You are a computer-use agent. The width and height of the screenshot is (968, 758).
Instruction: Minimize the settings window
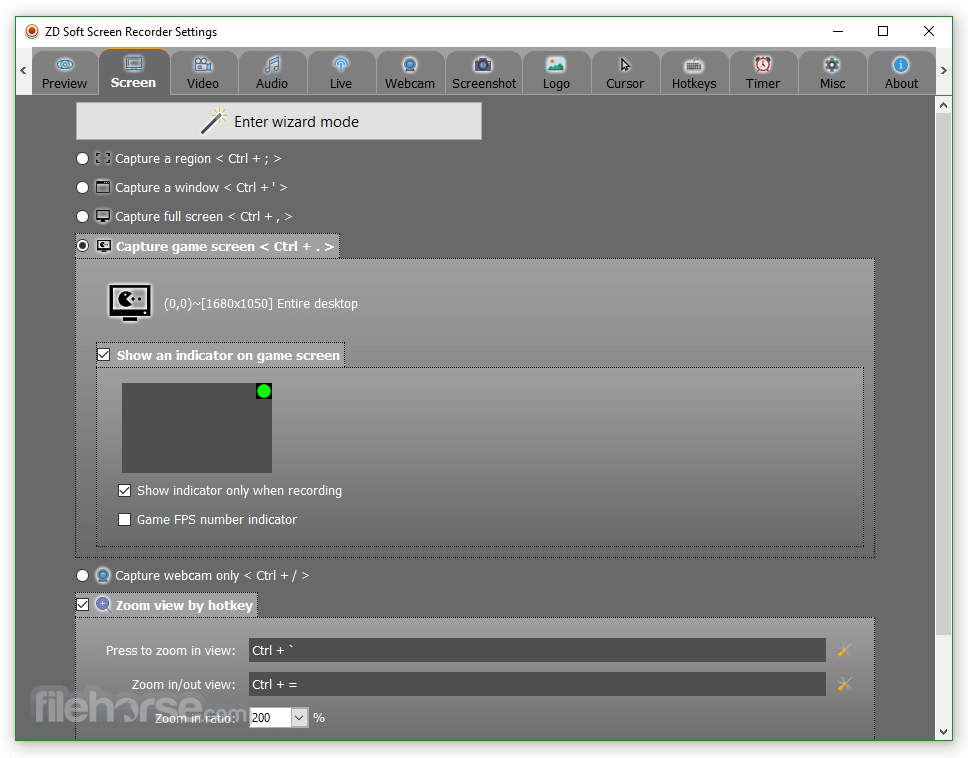point(838,31)
